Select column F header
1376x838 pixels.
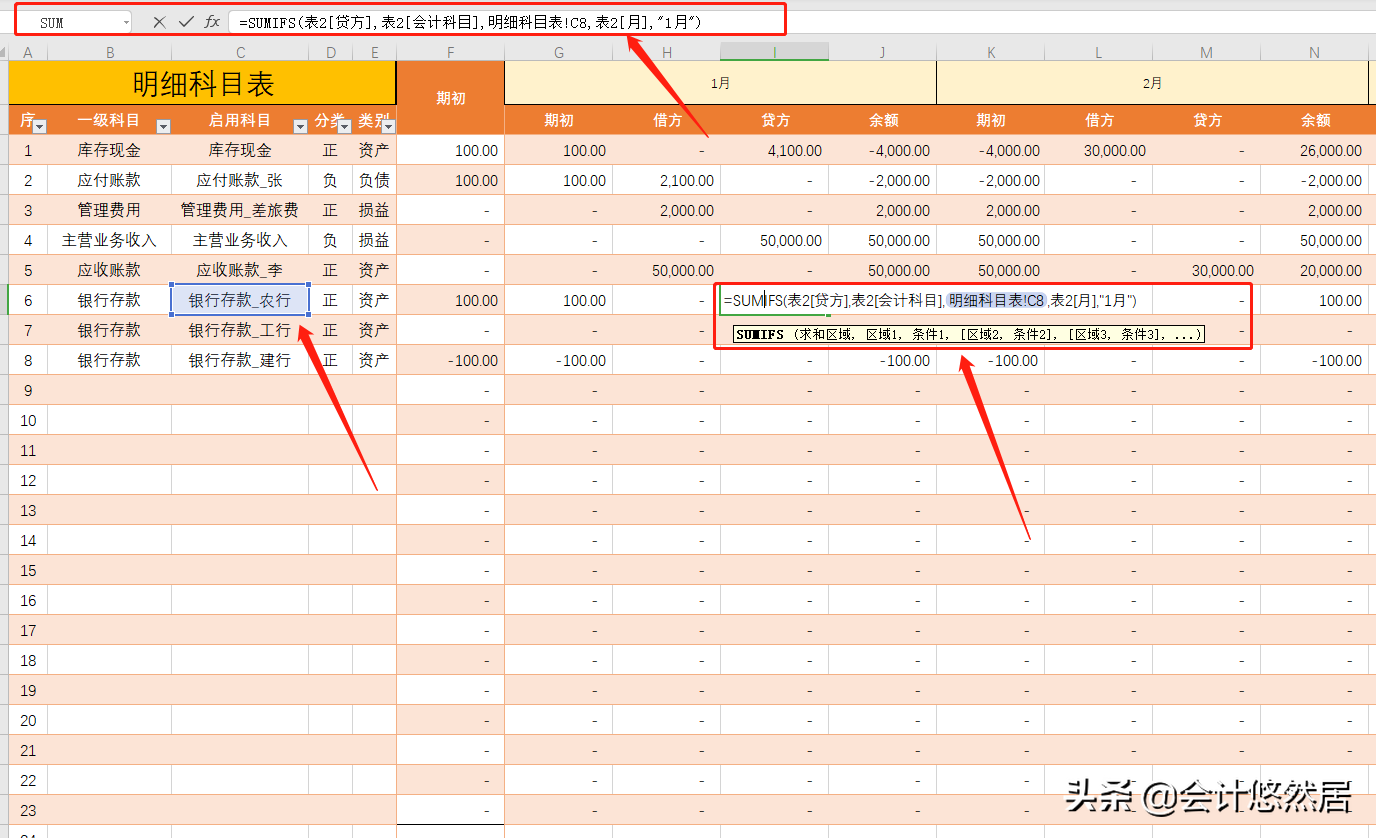(451, 52)
